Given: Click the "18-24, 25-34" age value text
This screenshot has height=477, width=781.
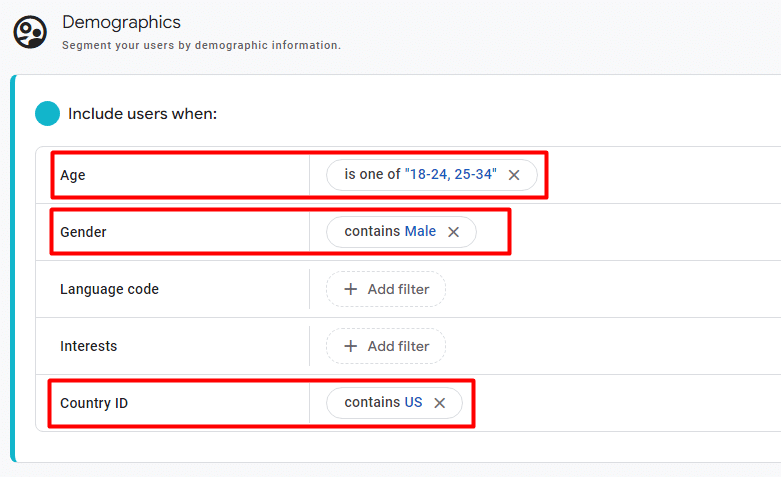Looking at the screenshot, I should click(x=450, y=175).
